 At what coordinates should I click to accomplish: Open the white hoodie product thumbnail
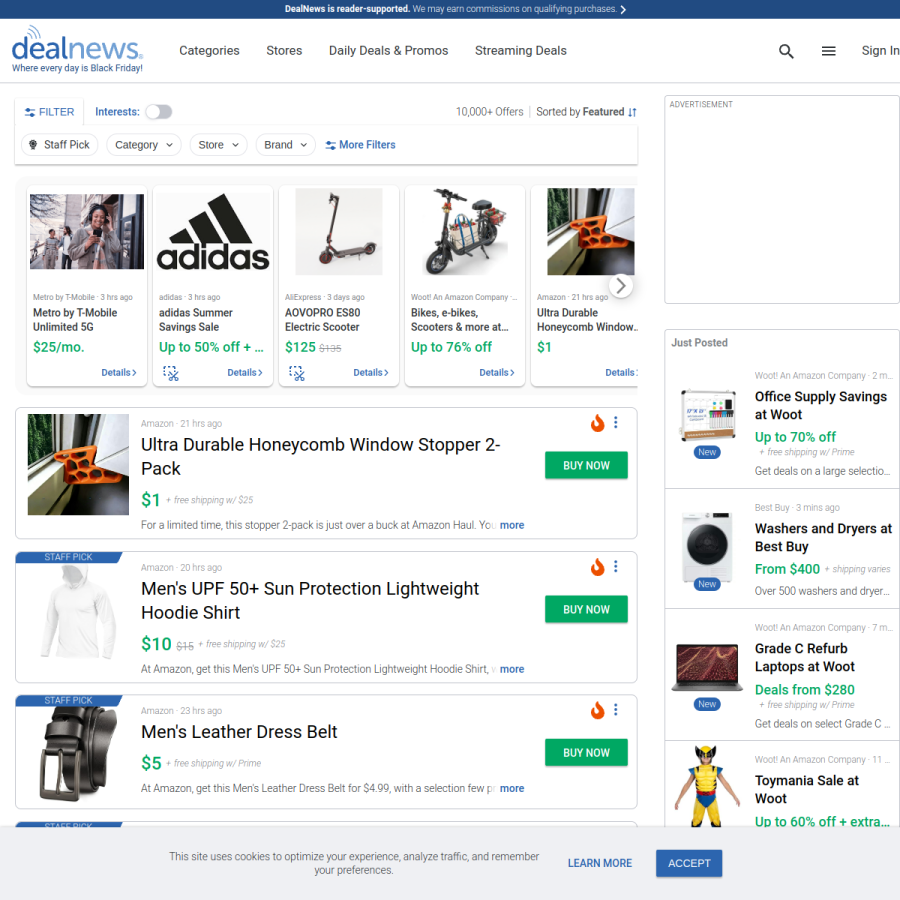78,611
